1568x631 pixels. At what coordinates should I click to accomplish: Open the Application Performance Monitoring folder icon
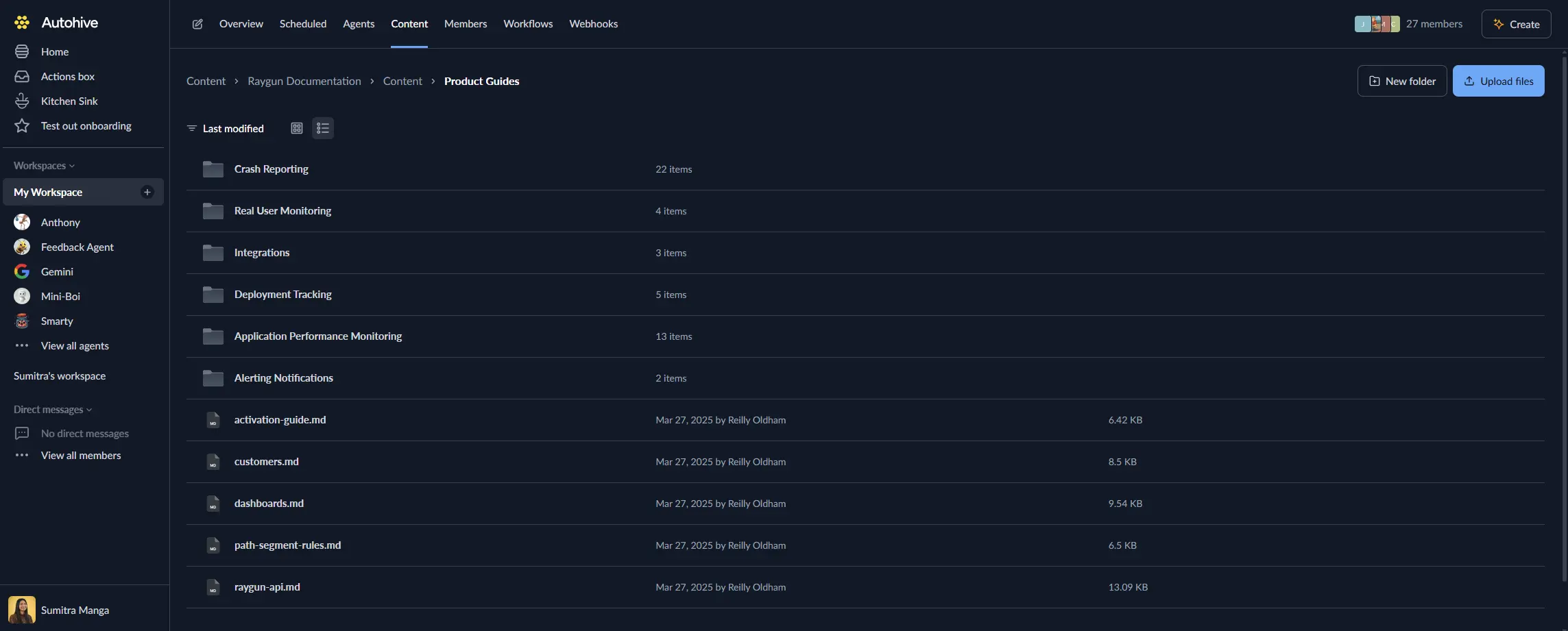tap(213, 336)
